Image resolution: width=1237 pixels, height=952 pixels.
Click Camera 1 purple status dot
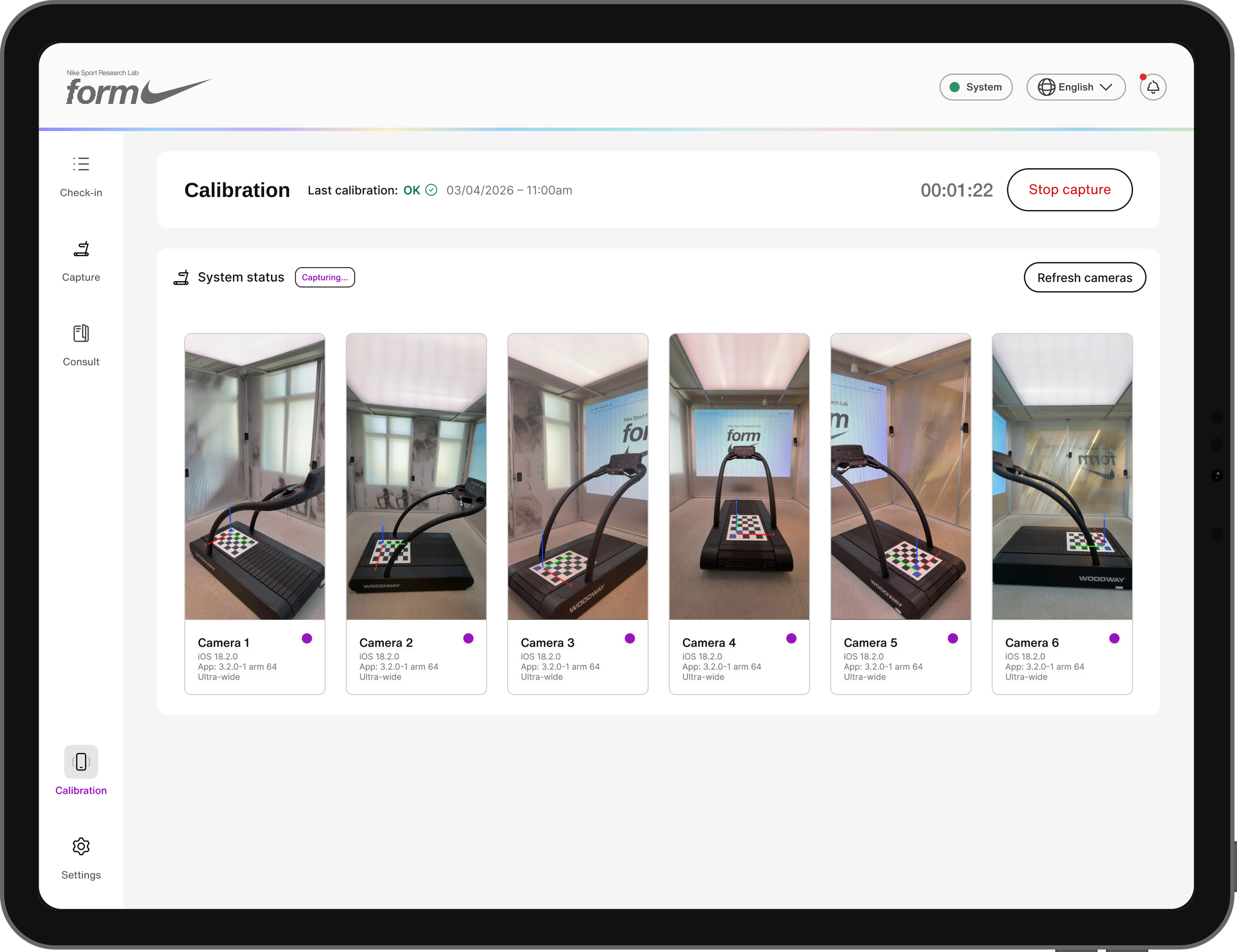click(307, 639)
